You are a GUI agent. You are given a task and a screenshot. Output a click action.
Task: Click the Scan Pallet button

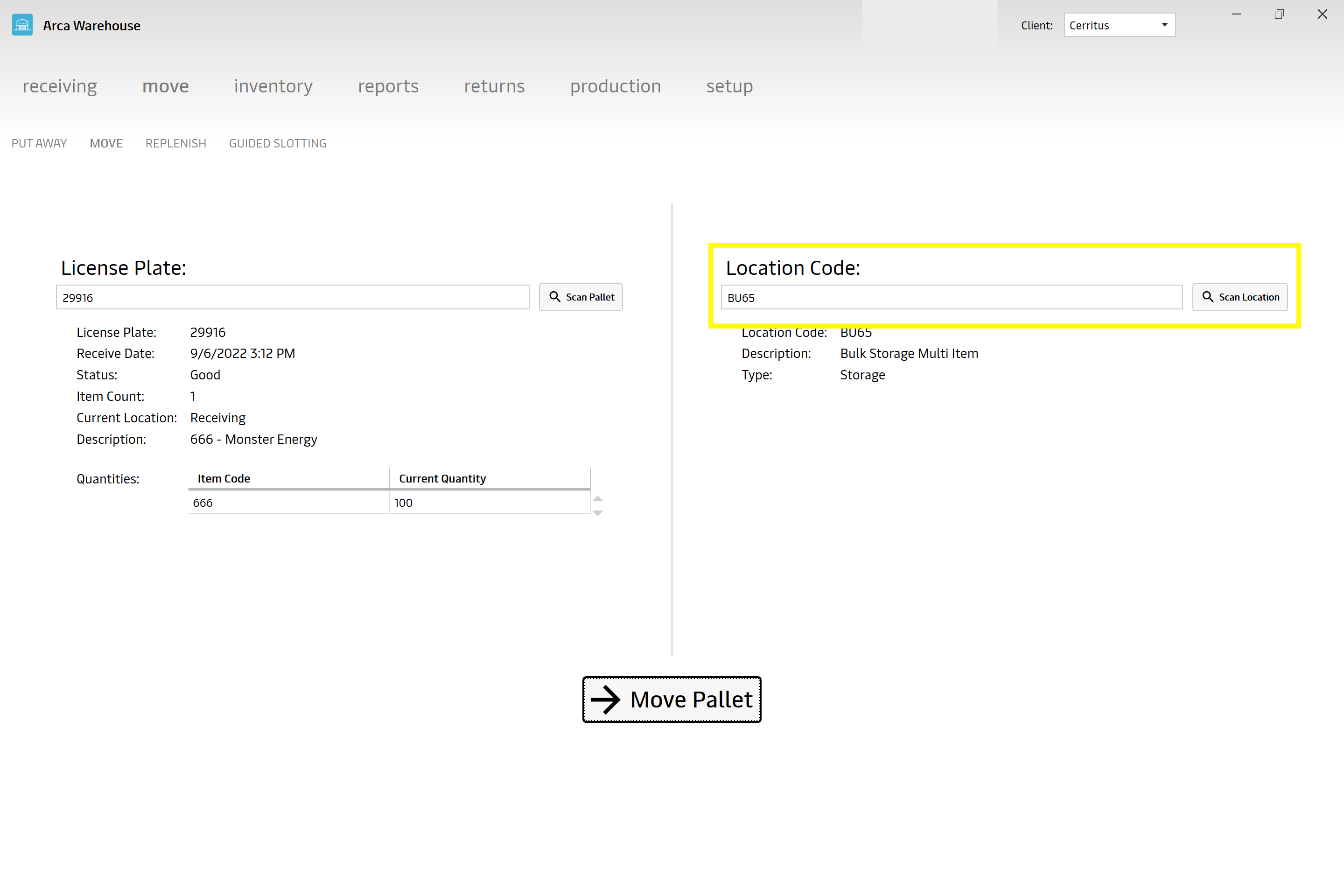point(581,297)
